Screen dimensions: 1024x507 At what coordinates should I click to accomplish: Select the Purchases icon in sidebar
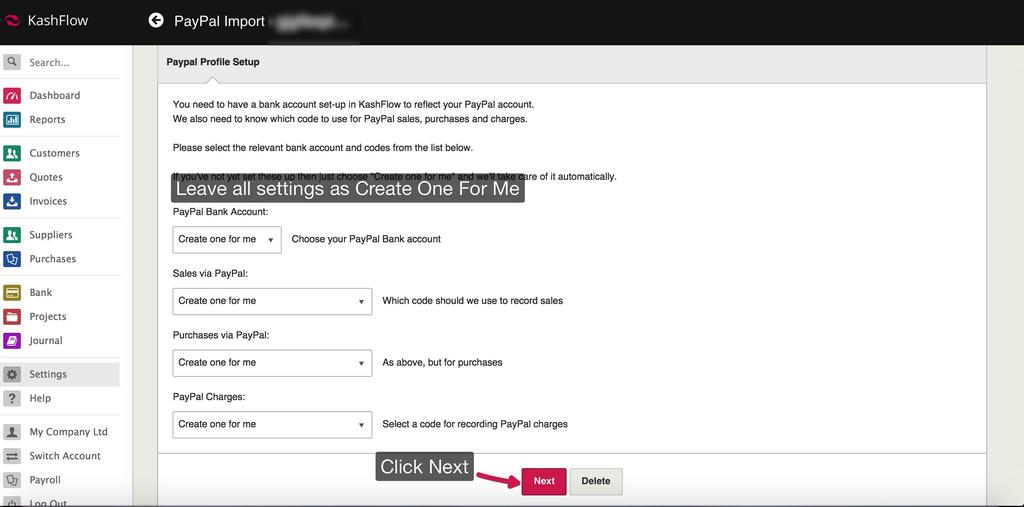click(12, 259)
